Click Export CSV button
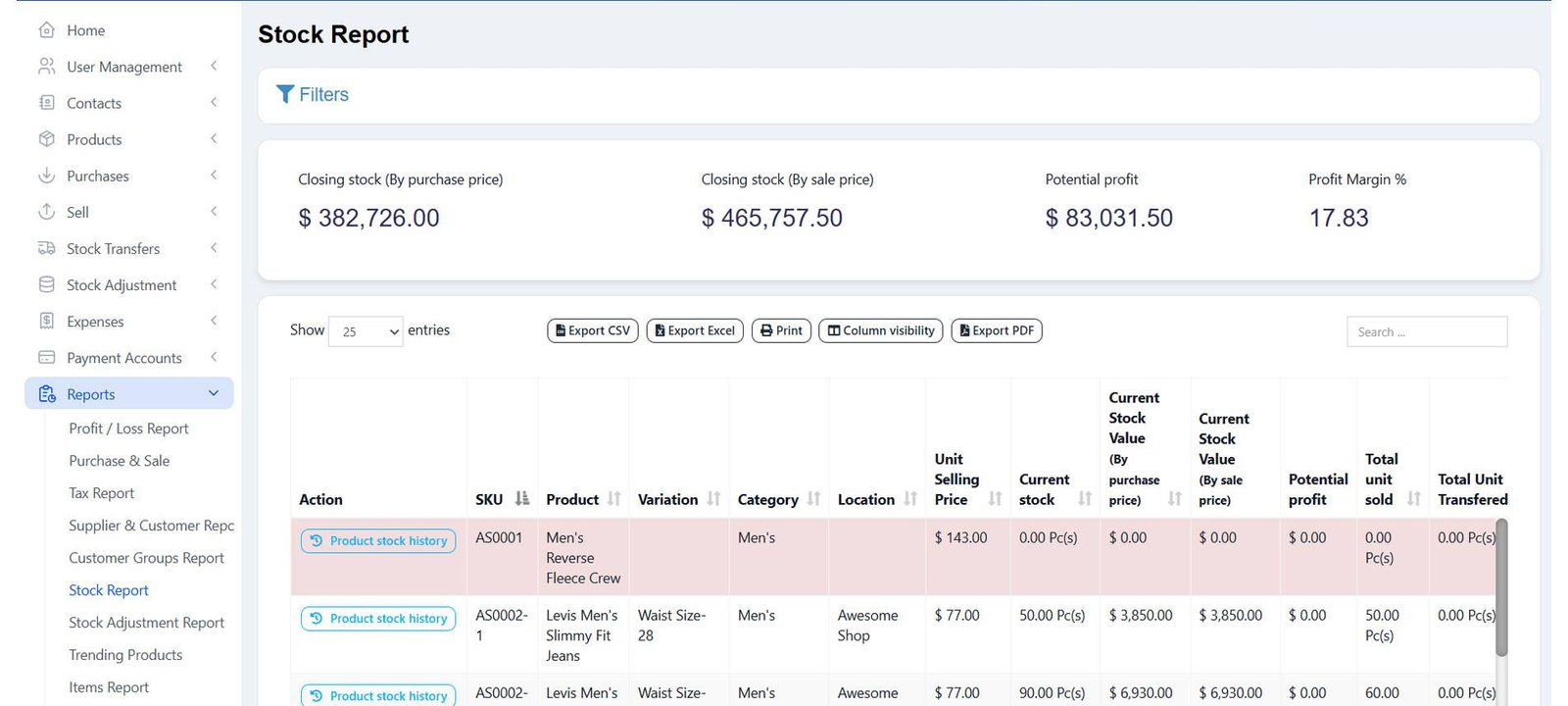This screenshot has width=1568, height=706. 593,330
